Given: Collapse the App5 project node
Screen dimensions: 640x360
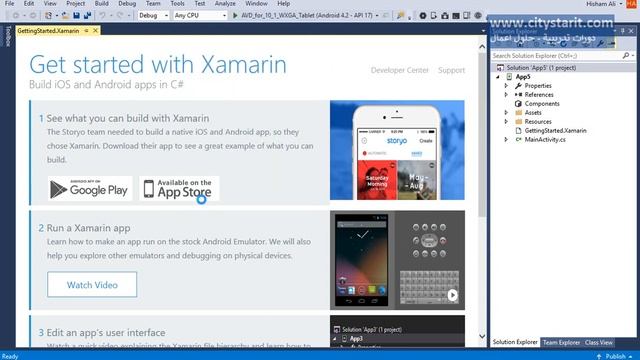Looking at the screenshot, I should [498, 77].
